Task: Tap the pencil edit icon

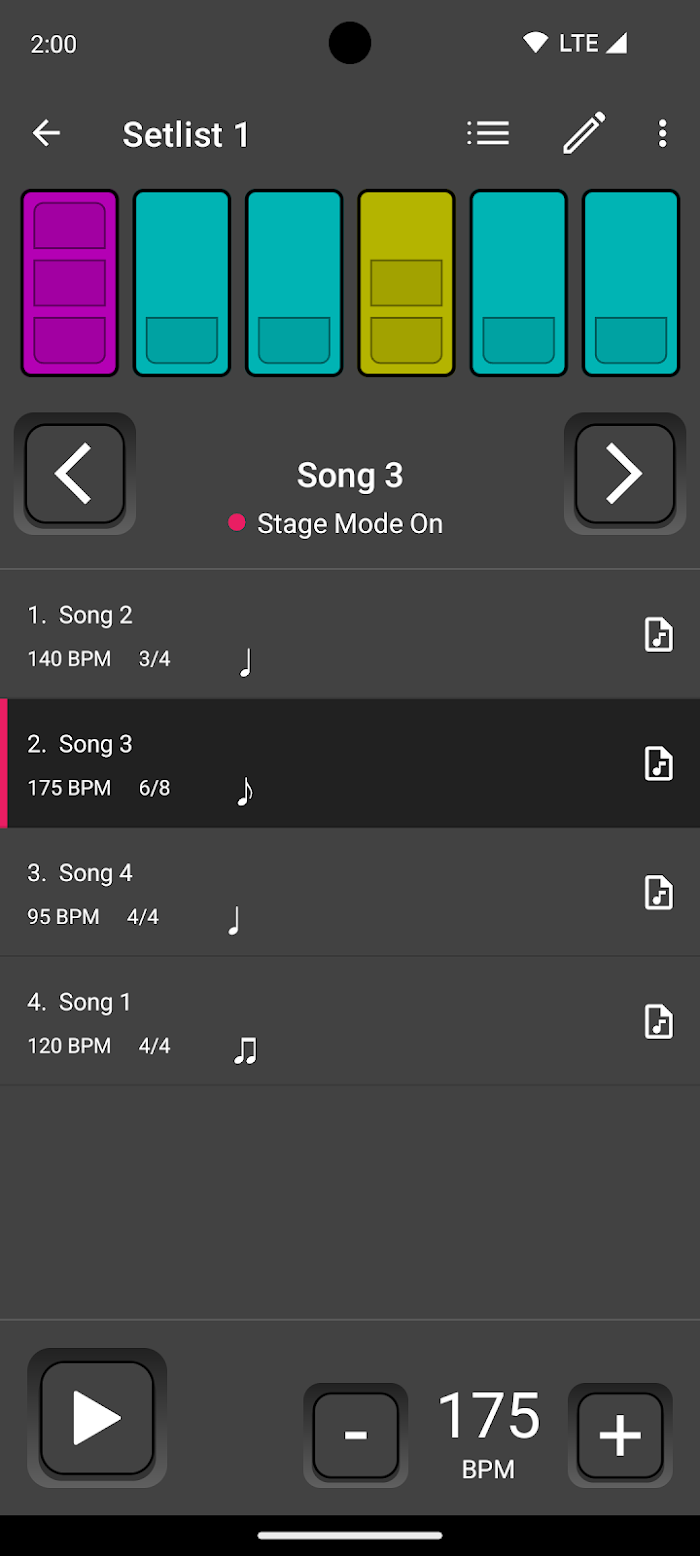Action: point(584,133)
